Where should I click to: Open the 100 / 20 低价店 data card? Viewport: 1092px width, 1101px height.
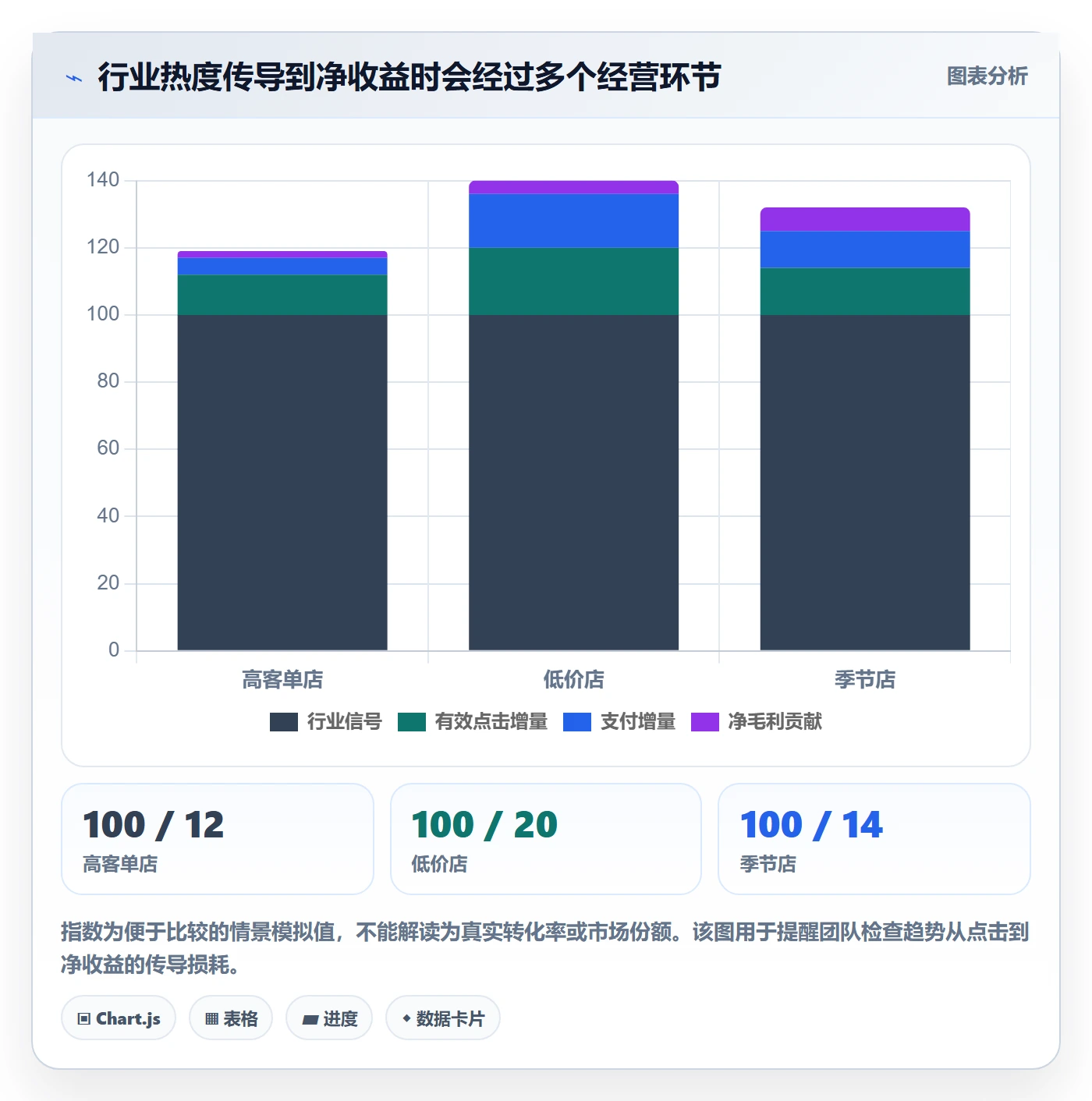pyautogui.click(x=546, y=839)
